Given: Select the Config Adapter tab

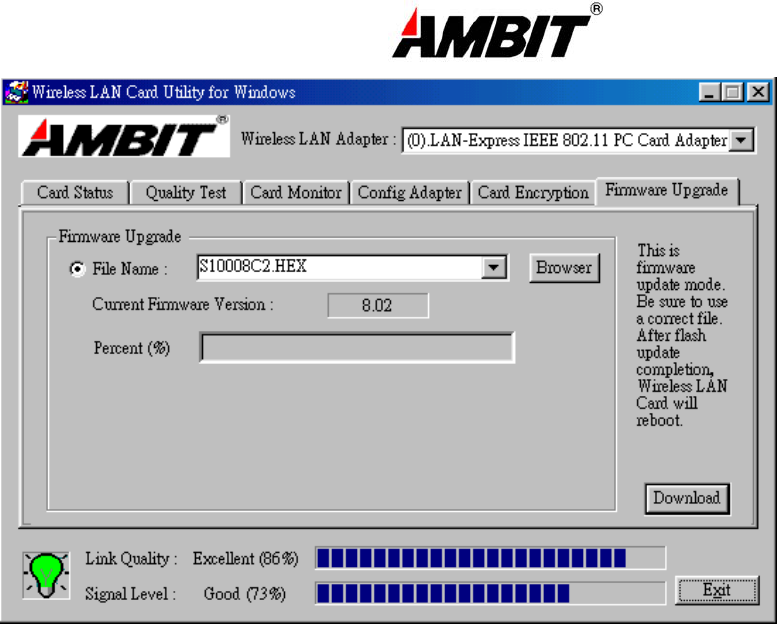Looking at the screenshot, I should 409,192.
